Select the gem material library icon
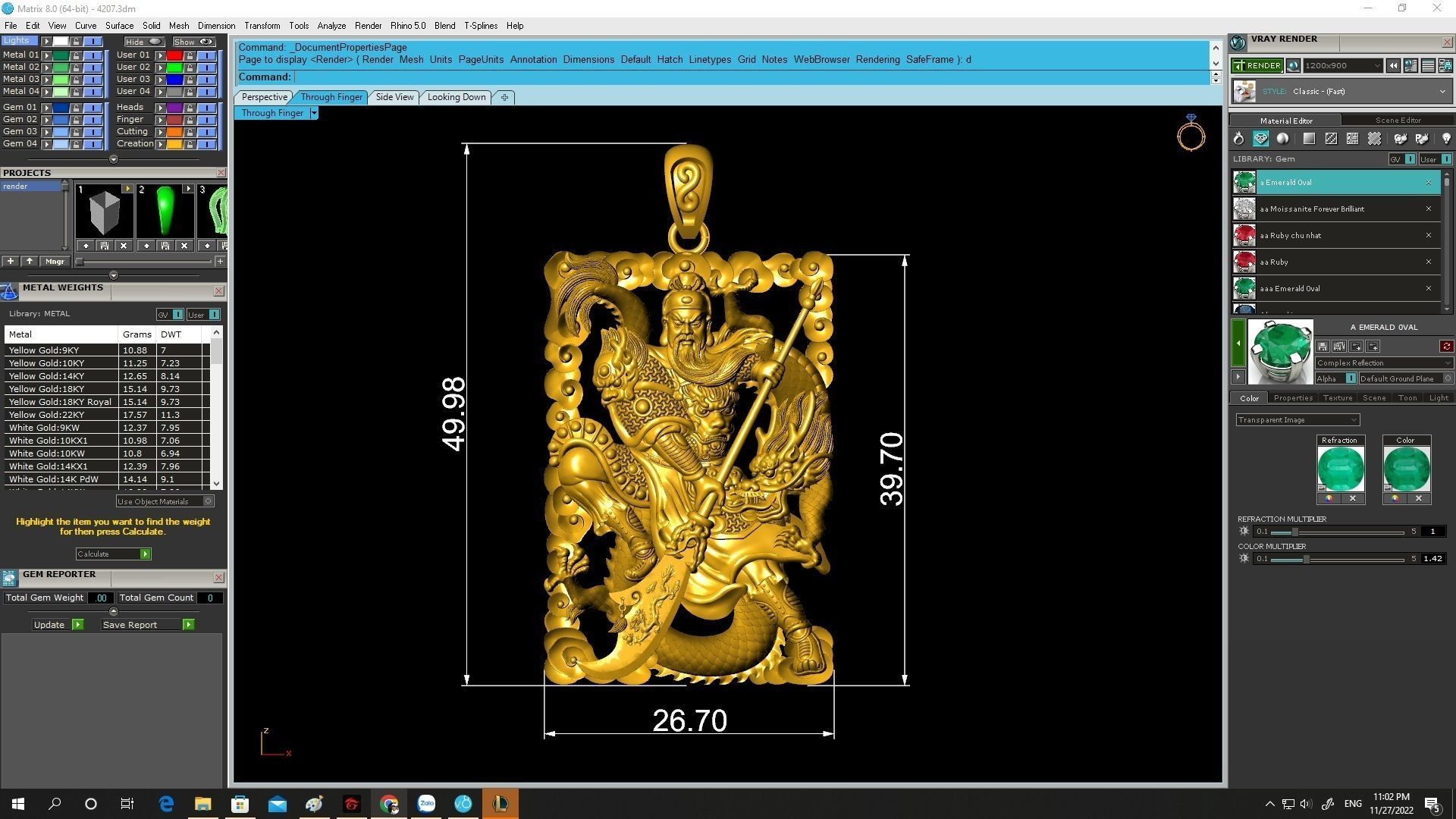This screenshot has height=819, width=1456. (1260, 139)
